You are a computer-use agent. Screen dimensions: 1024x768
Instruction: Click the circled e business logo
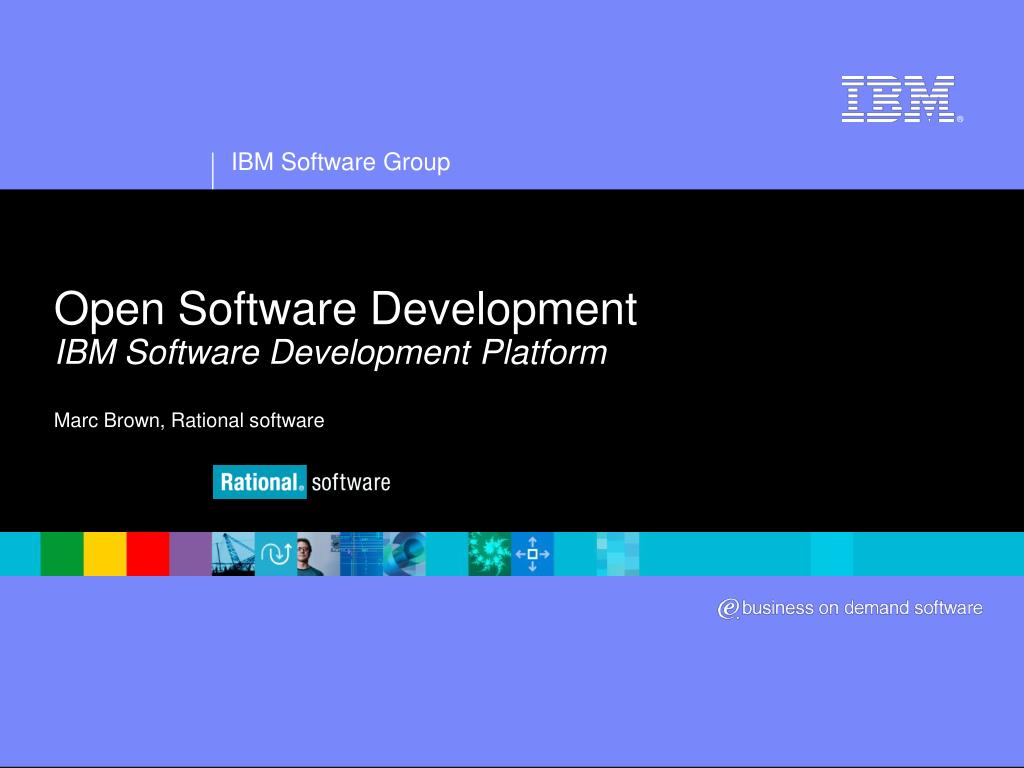click(728, 609)
